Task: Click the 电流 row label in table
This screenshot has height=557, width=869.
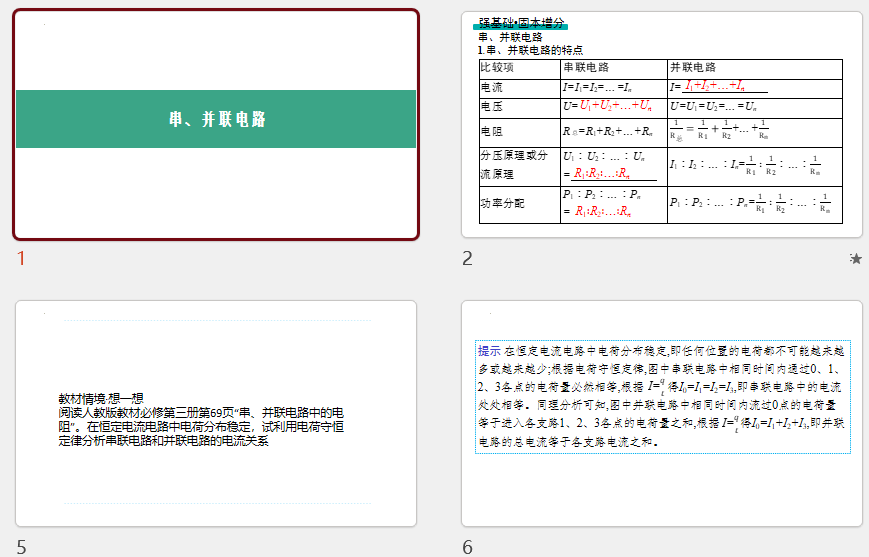Action: pyautogui.click(x=492, y=88)
